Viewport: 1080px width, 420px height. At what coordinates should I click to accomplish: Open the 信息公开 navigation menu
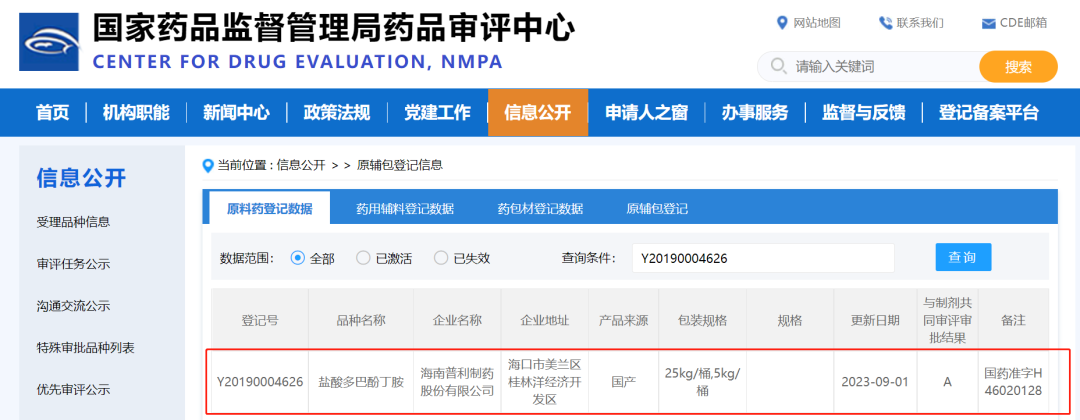pos(537,112)
